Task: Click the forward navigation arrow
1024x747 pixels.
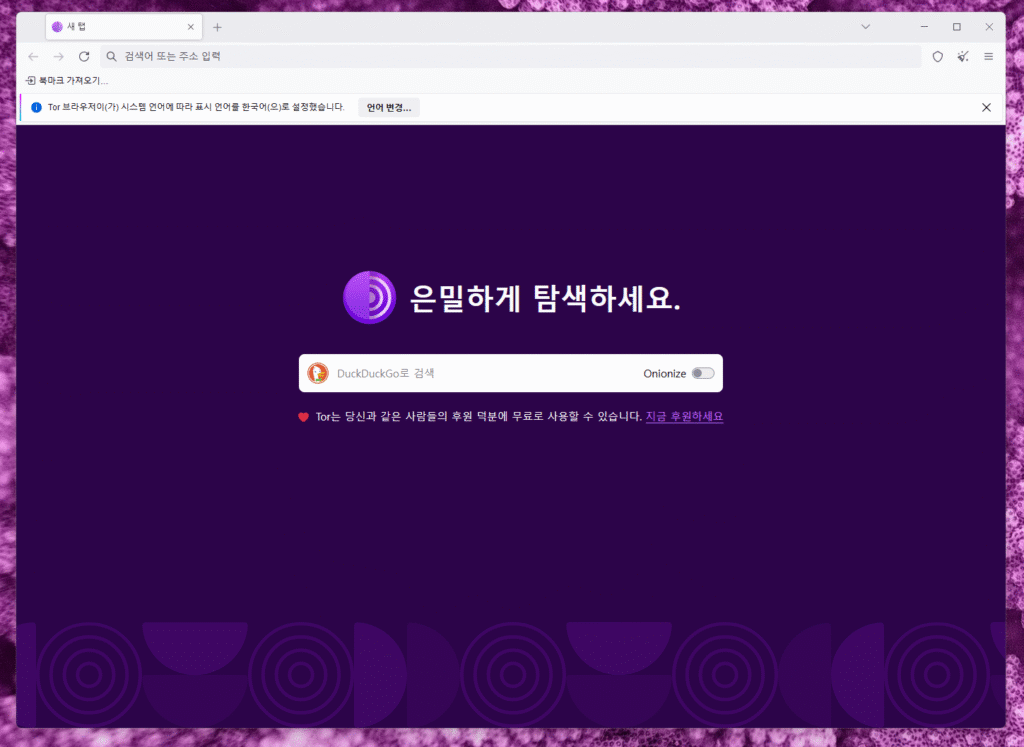Action: [59, 57]
